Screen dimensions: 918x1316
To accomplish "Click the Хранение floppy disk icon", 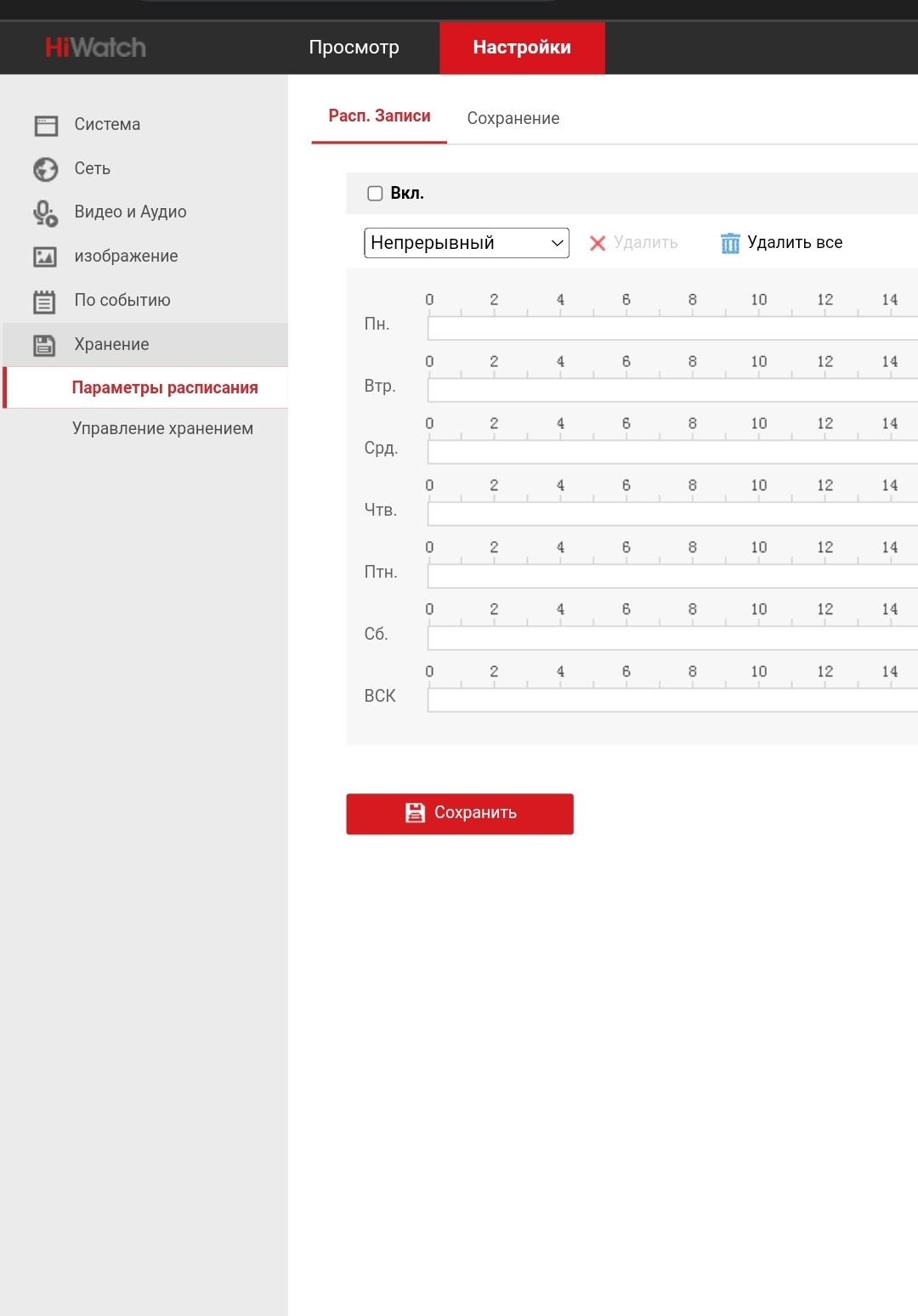I will [x=44, y=345].
